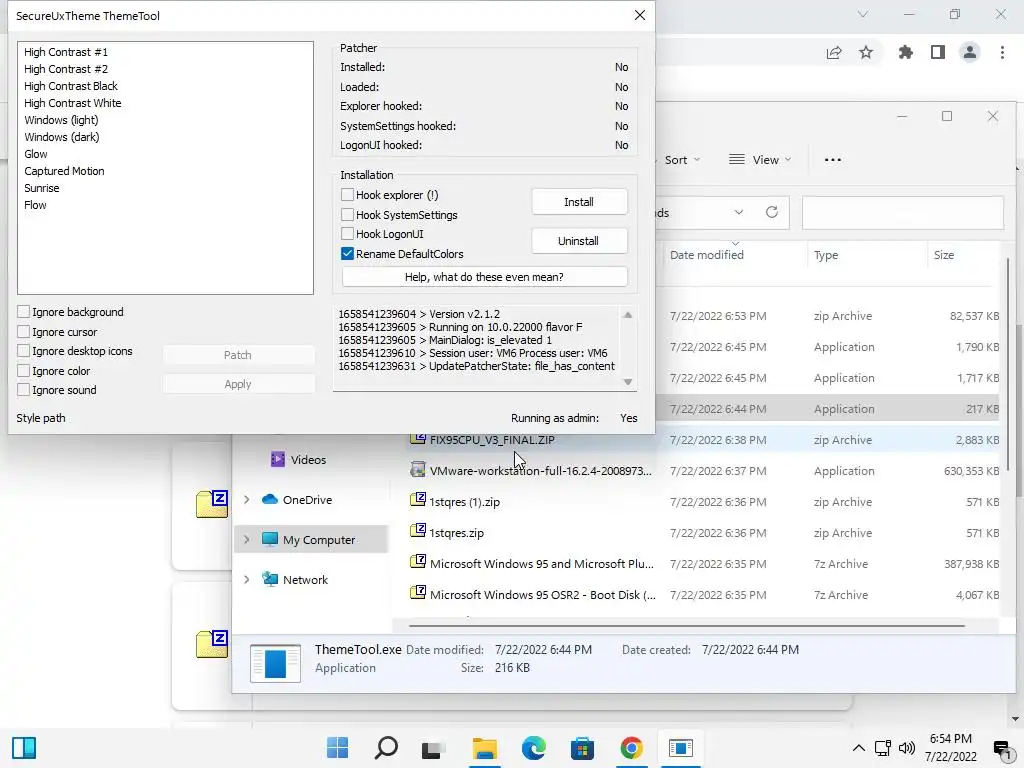The height and width of the screenshot is (768, 1024).
Task: Select High Contrast #1 theme
Action: pyautogui.click(x=66, y=52)
